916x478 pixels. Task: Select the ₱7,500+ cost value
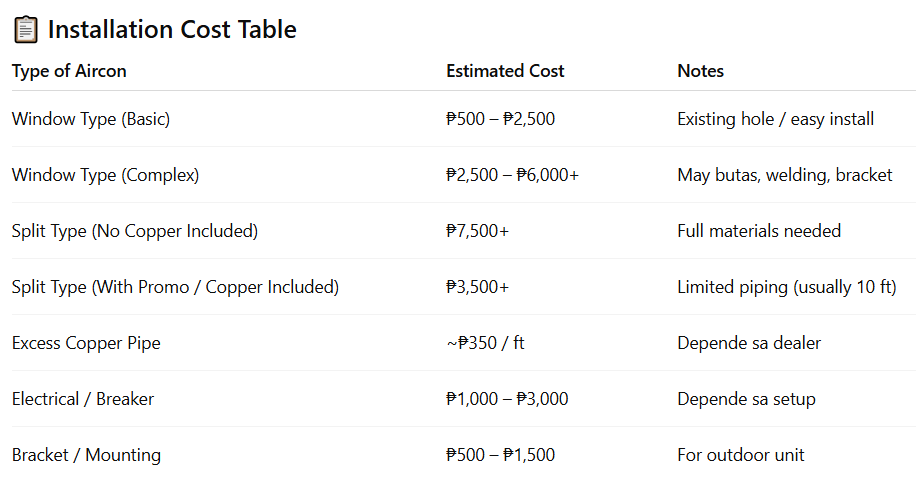[x=477, y=231]
